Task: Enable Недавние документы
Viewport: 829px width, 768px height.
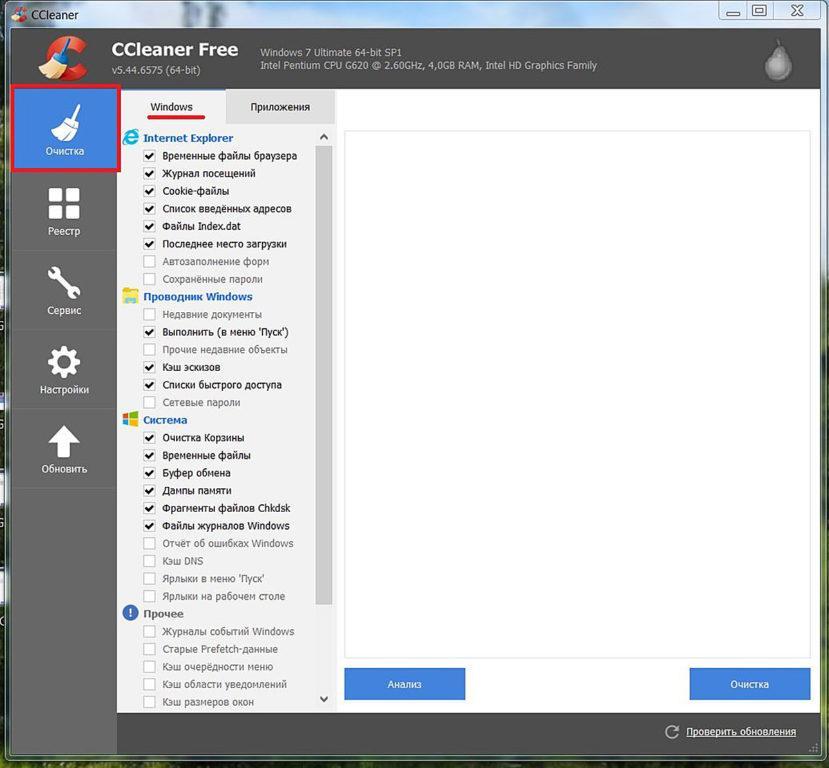Action: tap(150, 314)
